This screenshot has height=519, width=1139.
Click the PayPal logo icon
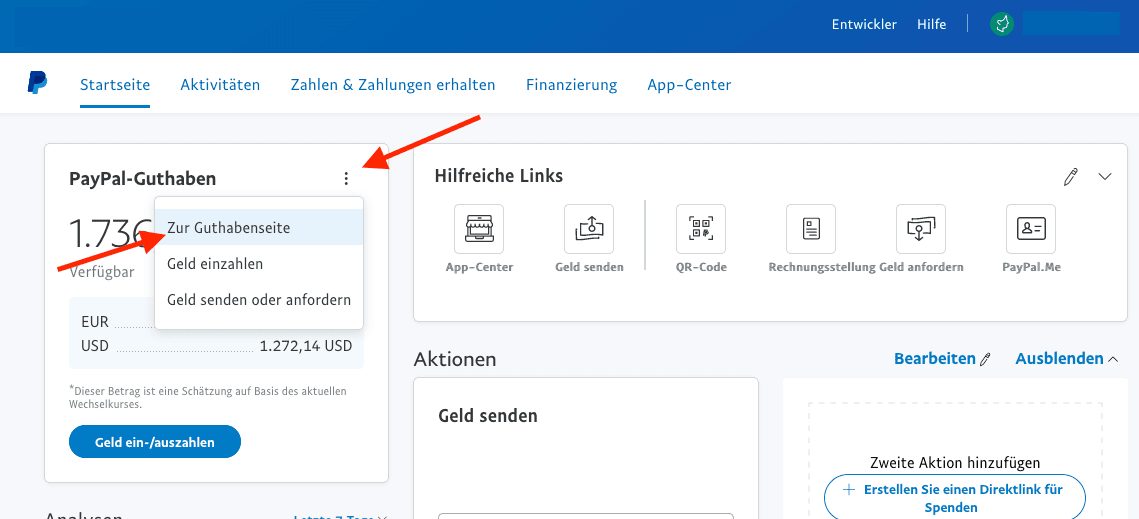pos(38,83)
